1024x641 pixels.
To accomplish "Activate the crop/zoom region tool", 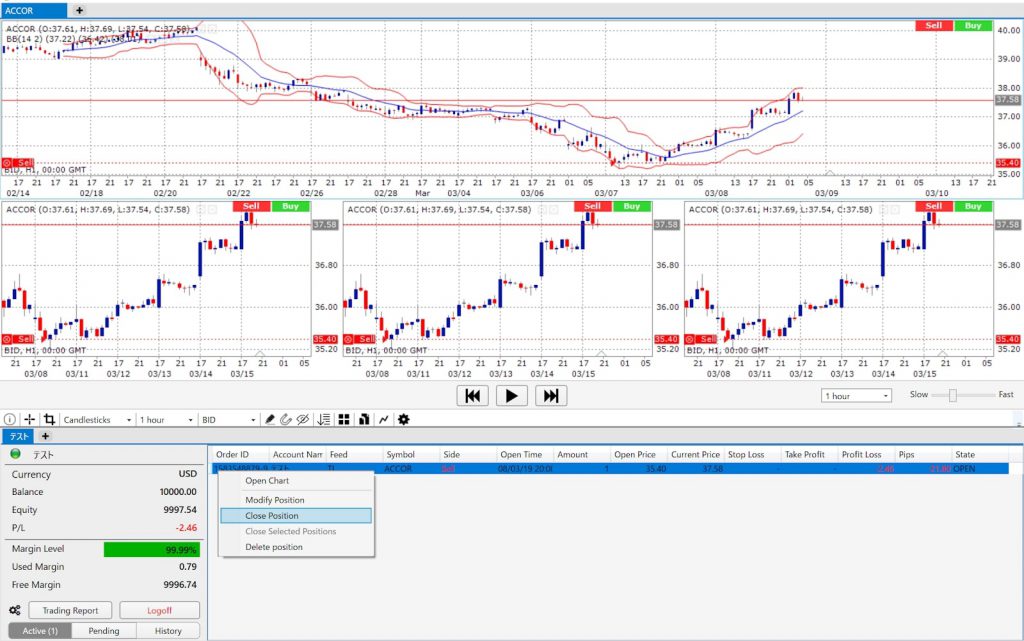I will coord(49,420).
